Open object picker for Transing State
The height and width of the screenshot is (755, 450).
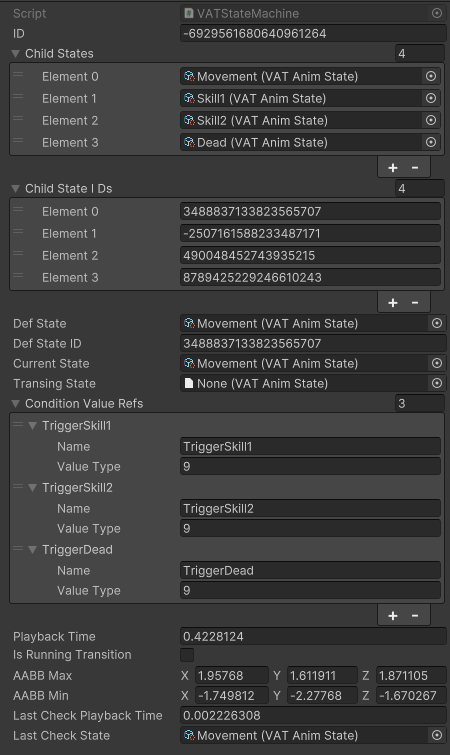click(x=437, y=383)
